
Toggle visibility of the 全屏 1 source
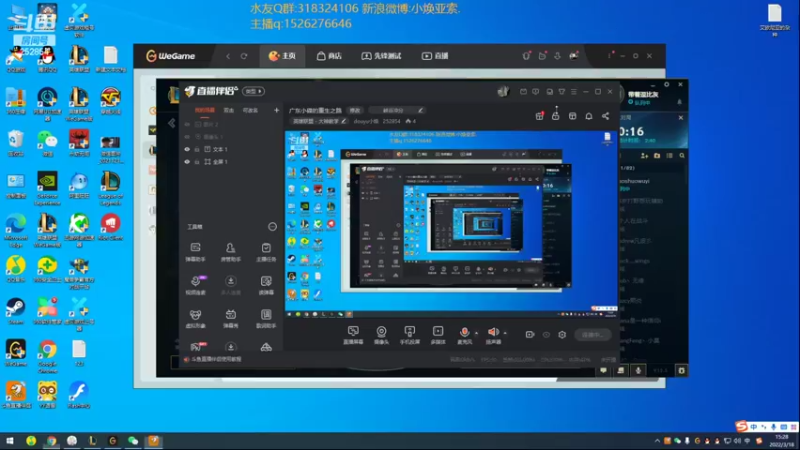(x=187, y=162)
